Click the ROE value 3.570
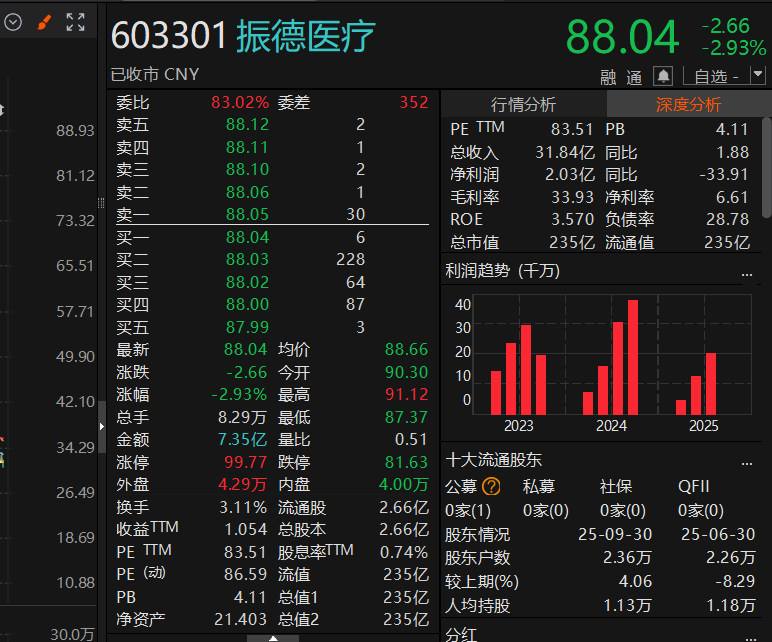Viewport: 772px width, 642px height. pos(572,220)
